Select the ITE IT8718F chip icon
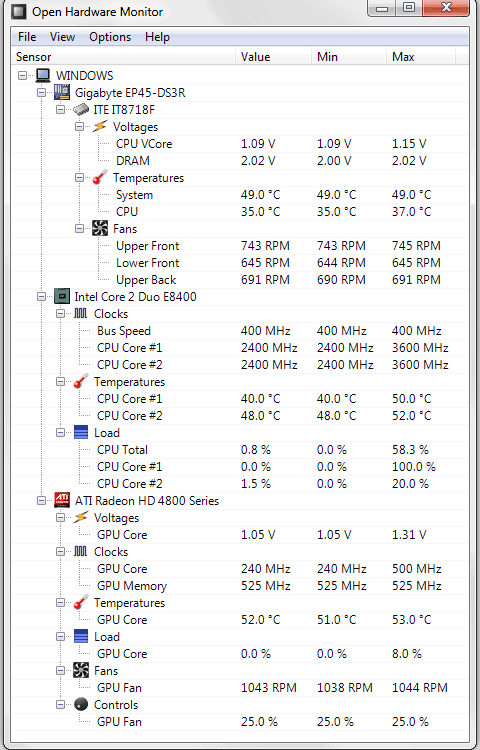Screen dimensions: 480x750 pos(81,110)
